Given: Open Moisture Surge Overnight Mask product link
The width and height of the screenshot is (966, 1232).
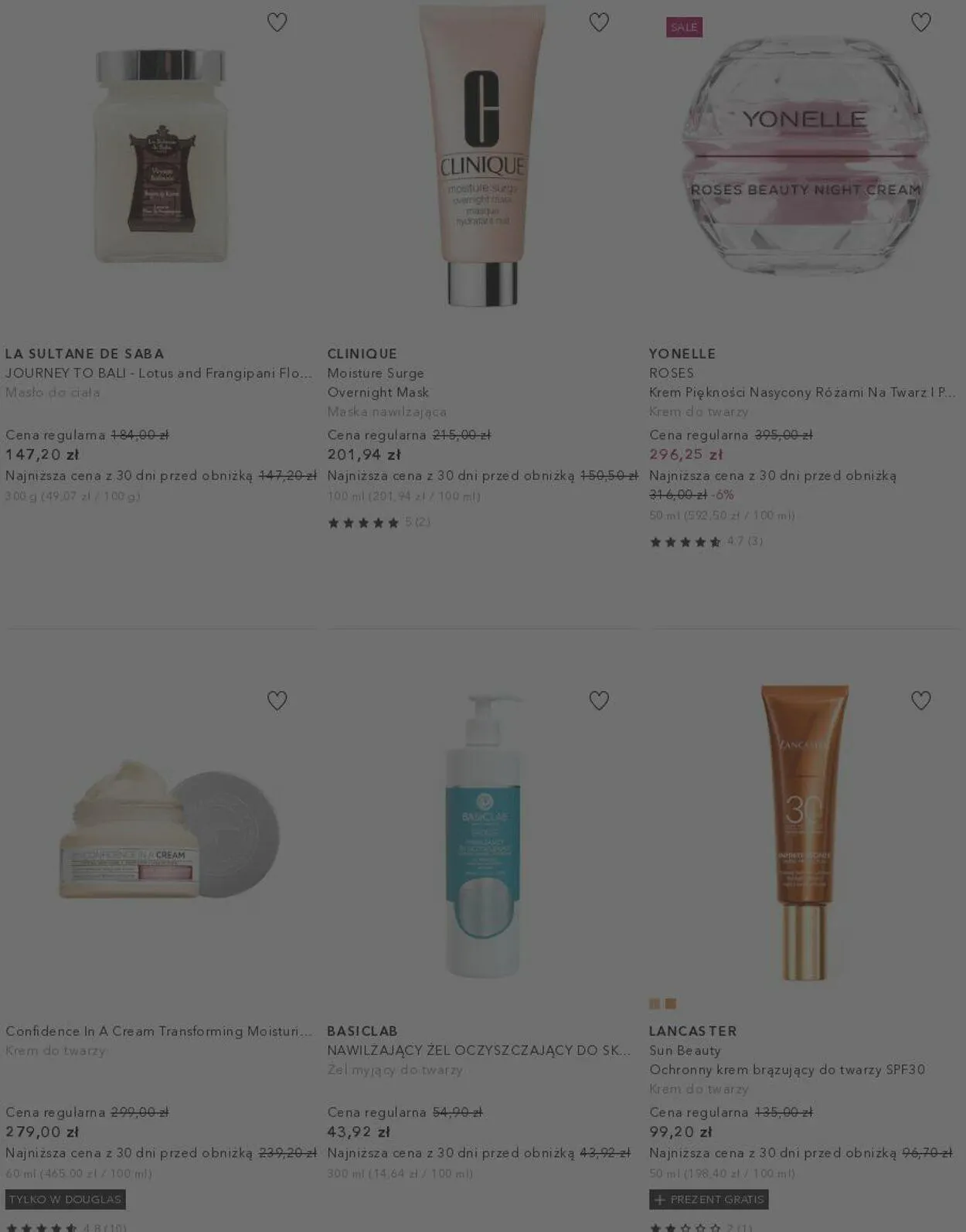Looking at the screenshot, I should [378, 383].
